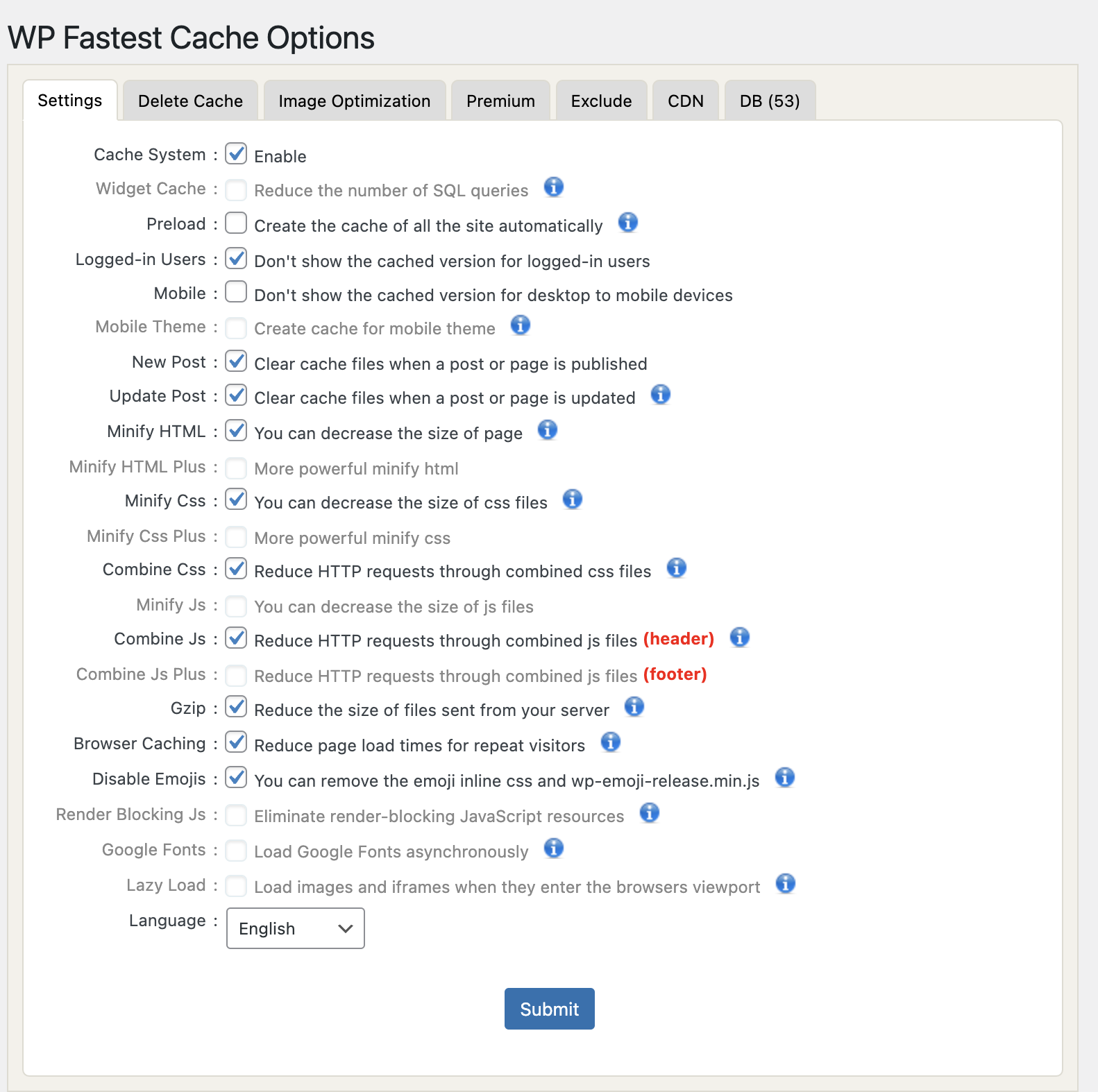Toggle Browser Caching checkbox
Screen dimensions: 1098x1092
click(236, 742)
